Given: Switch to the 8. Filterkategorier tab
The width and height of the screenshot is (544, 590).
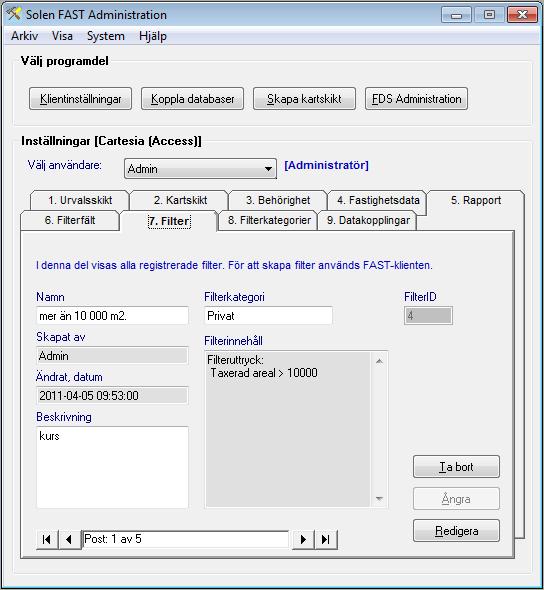Looking at the screenshot, I should coord(269,220).
